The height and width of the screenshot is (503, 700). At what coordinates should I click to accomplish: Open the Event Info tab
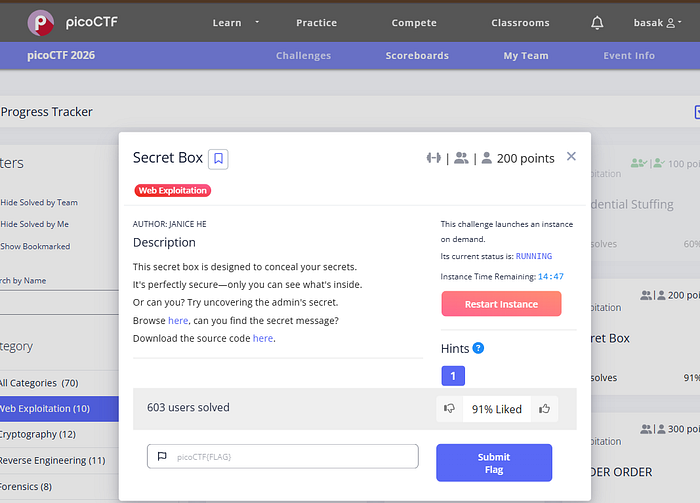pos(629,56)
